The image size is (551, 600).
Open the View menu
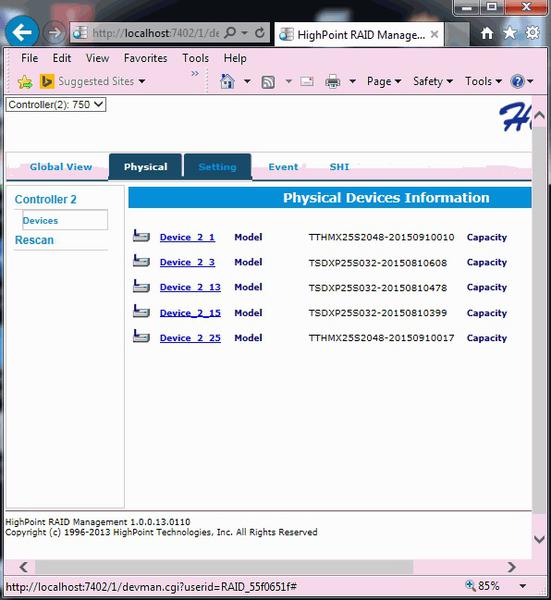click(97, 58)
